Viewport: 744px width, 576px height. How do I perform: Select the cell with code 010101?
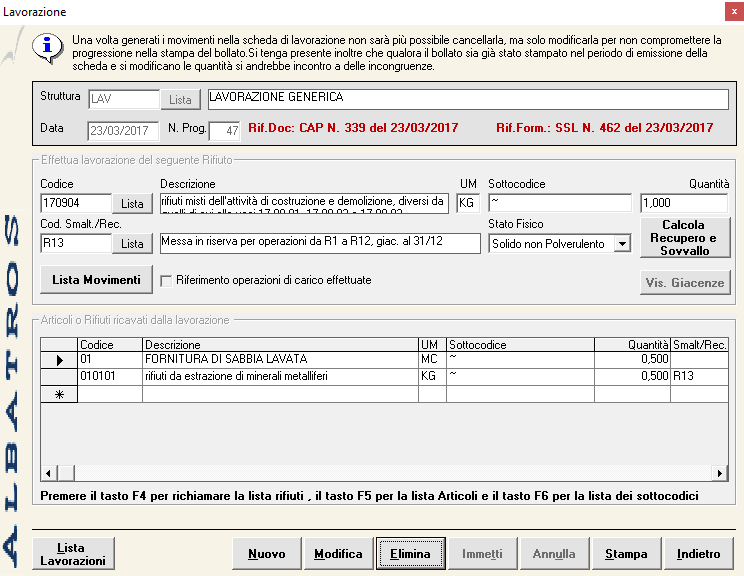[110, 377]
